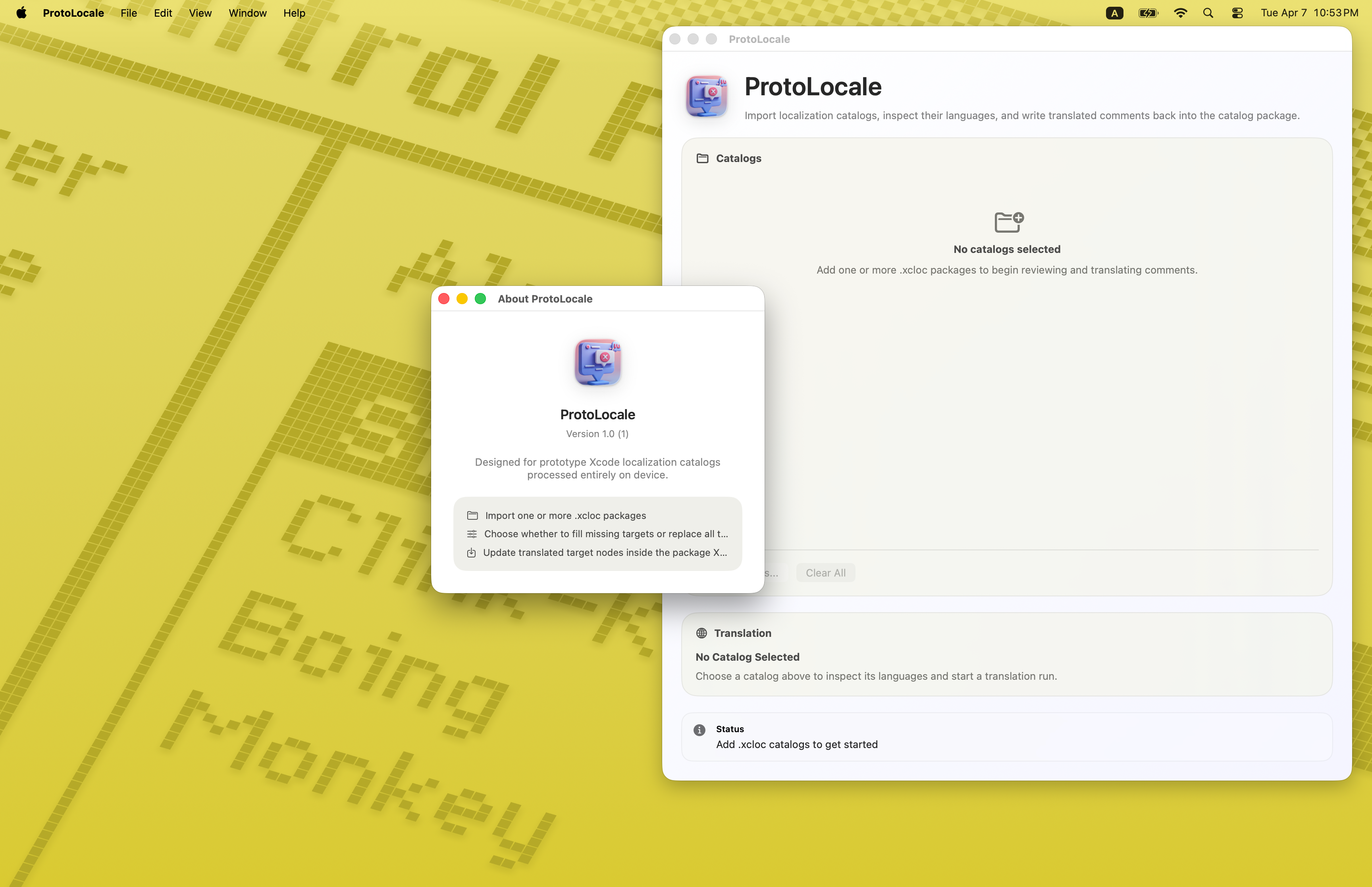The width and height of the screenshot is (1372, 887).
Task: Click the Translation globe icon
Action: tap(701, 633)
